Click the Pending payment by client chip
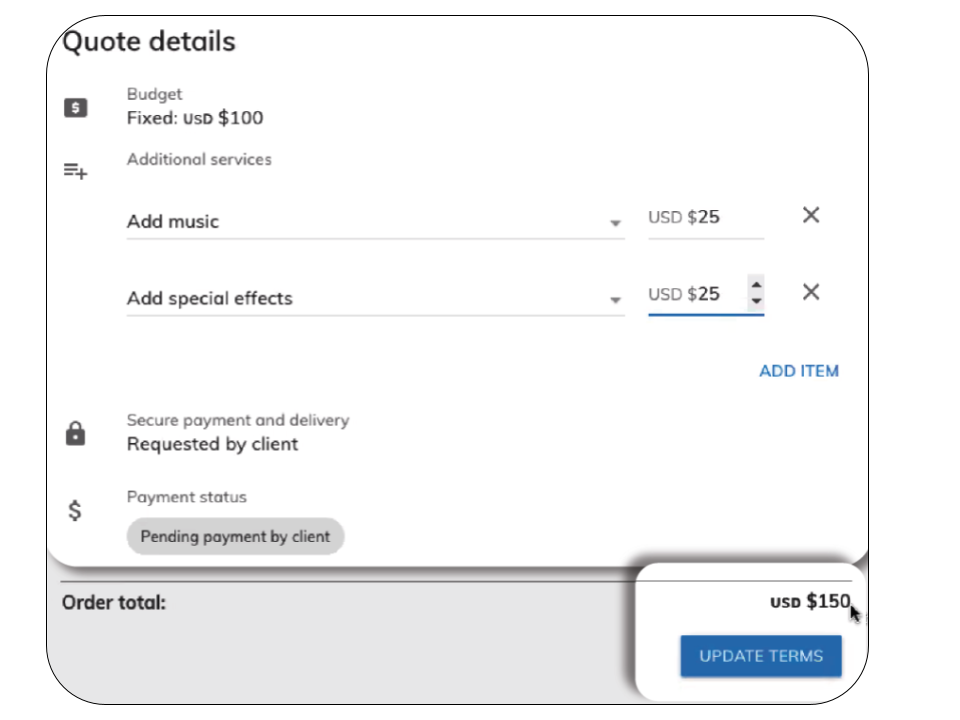 (x=235, y=536)
